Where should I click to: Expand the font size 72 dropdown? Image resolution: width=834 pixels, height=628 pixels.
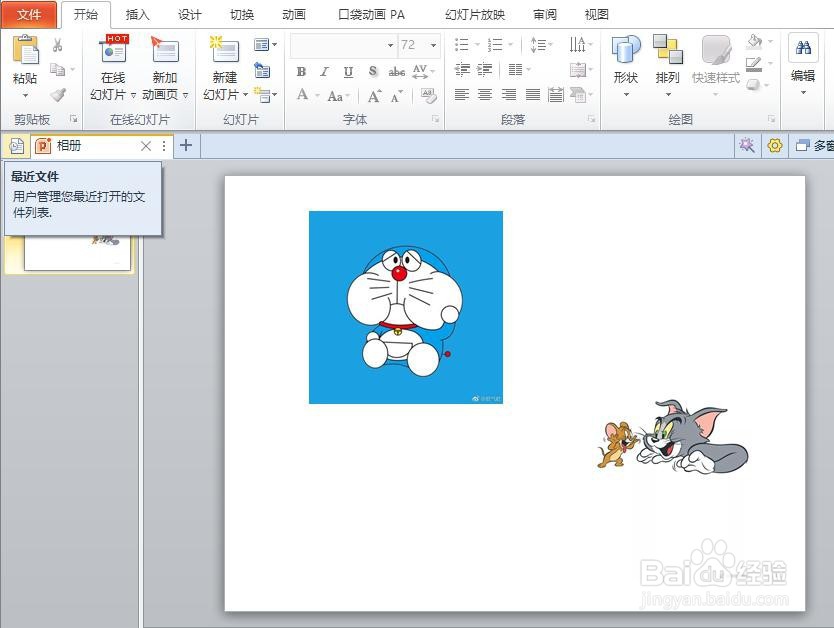pos(433,45)
